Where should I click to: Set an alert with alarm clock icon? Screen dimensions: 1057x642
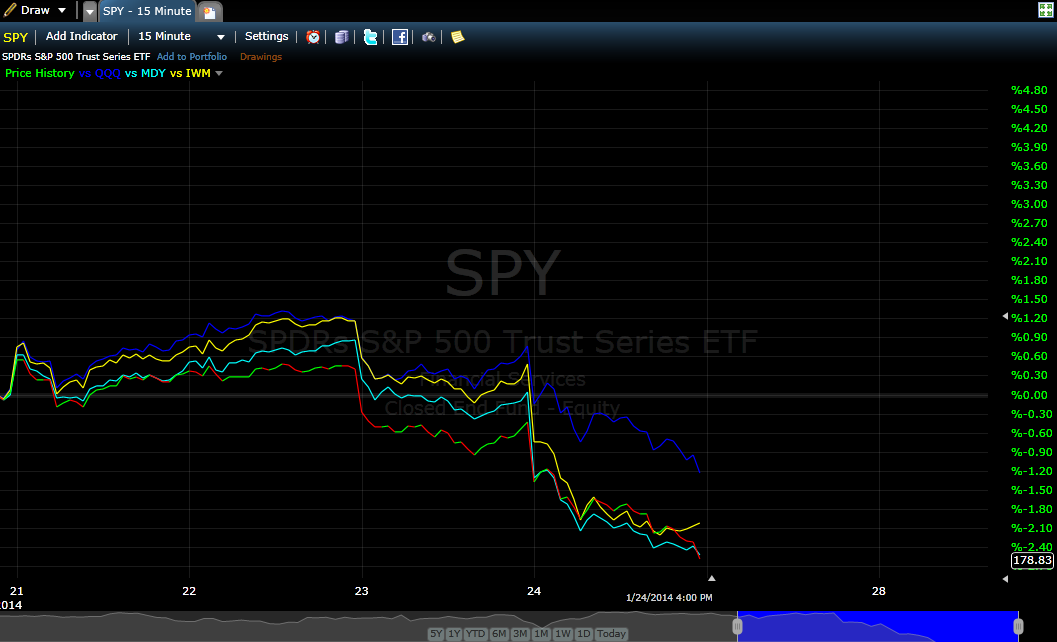(x=313, y=37)
